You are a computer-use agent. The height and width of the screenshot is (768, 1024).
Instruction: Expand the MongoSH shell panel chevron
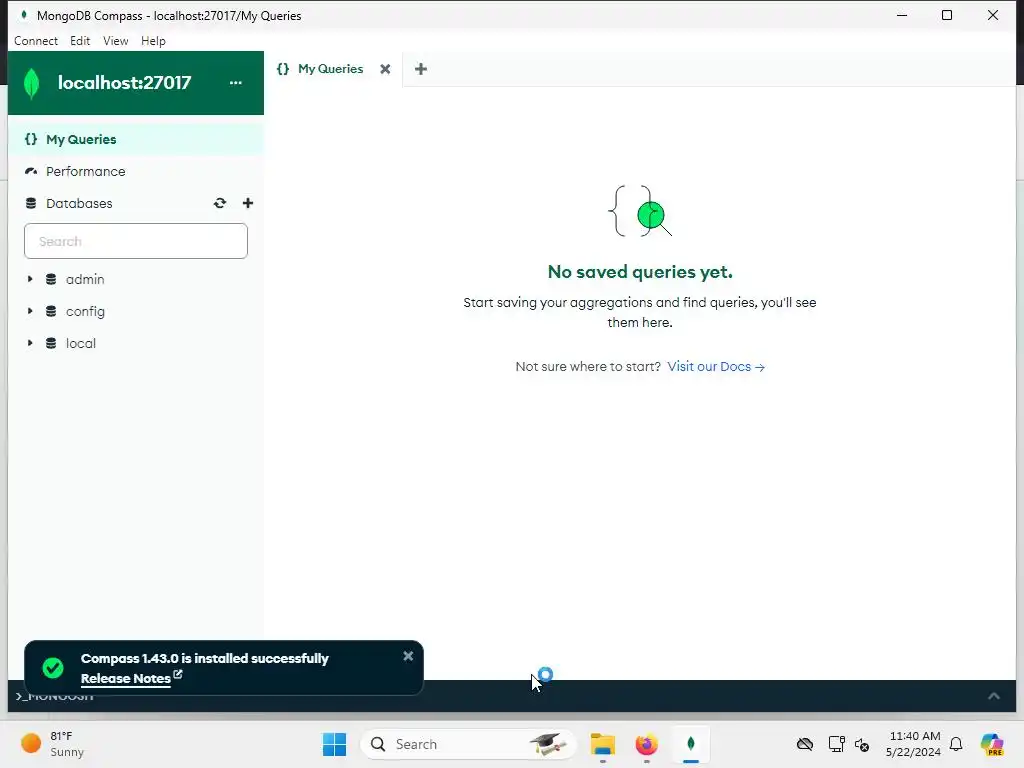[x=993, y=696]
